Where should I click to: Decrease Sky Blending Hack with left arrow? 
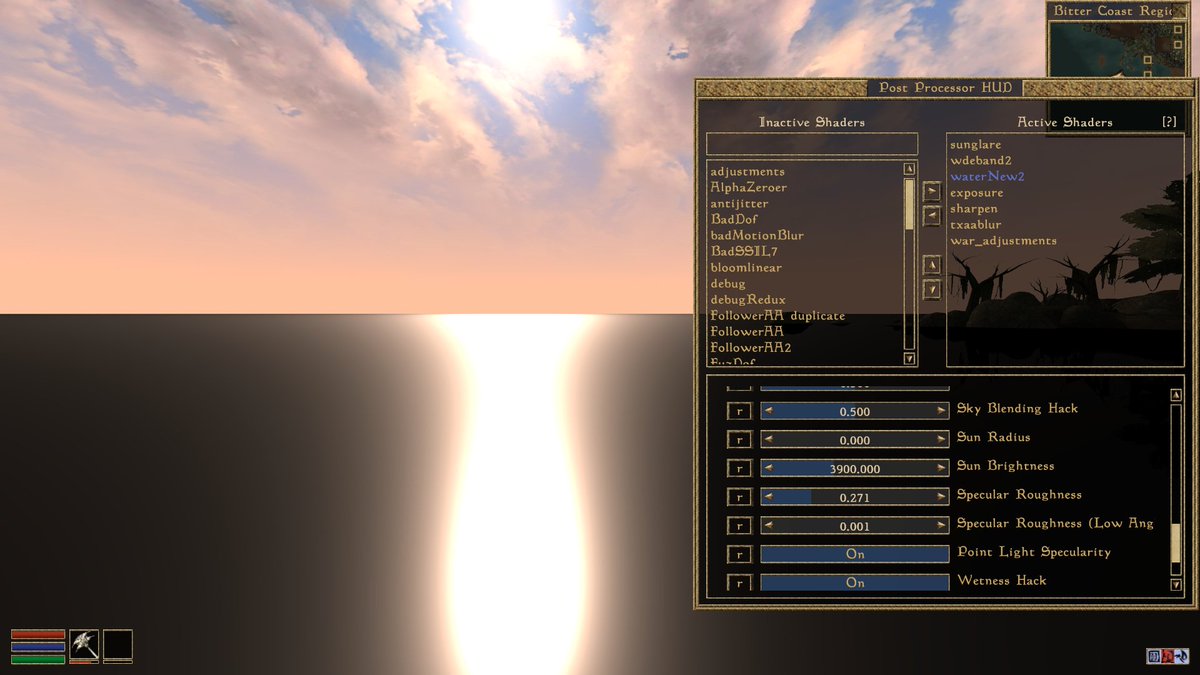pyautogui.click(x=767, y=411)
